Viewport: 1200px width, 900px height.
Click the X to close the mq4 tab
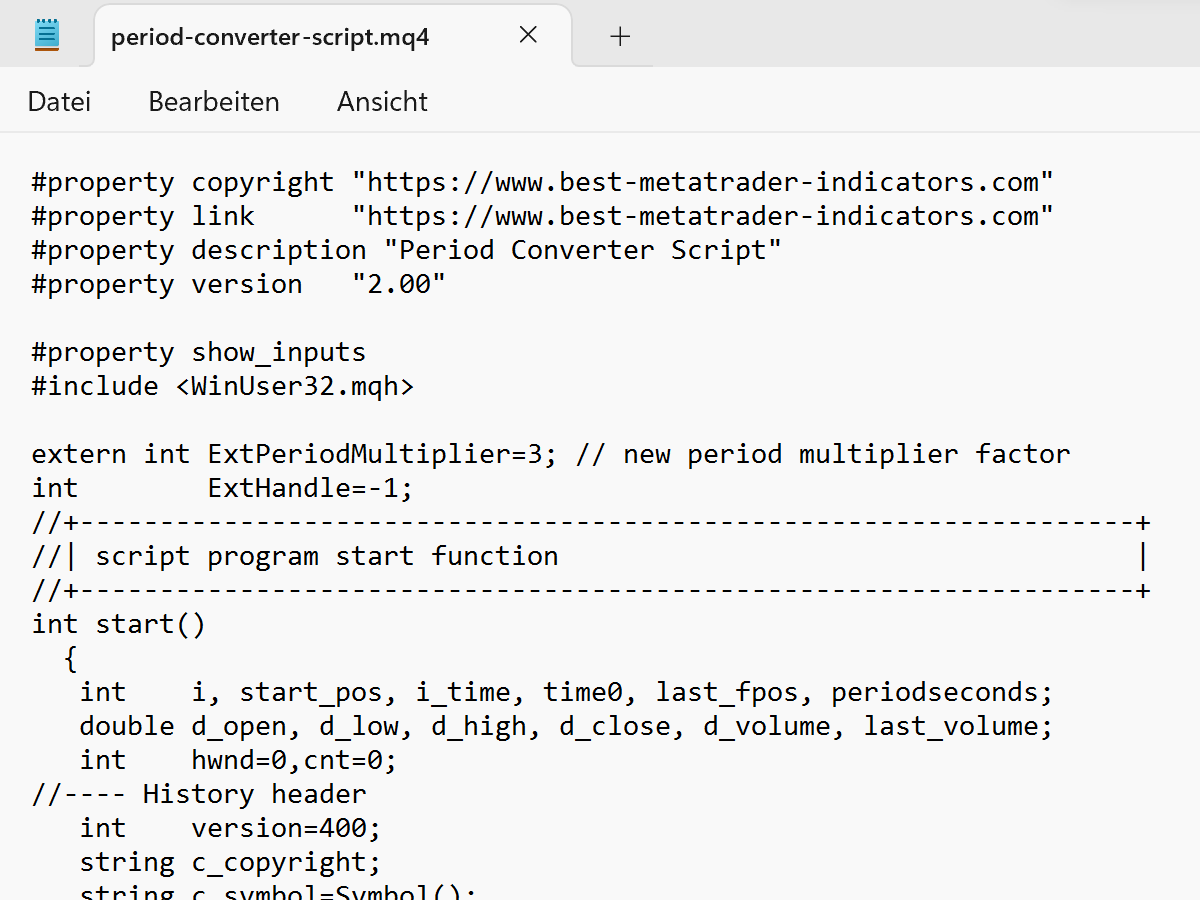pyautogui.click(x=528, y=34)
